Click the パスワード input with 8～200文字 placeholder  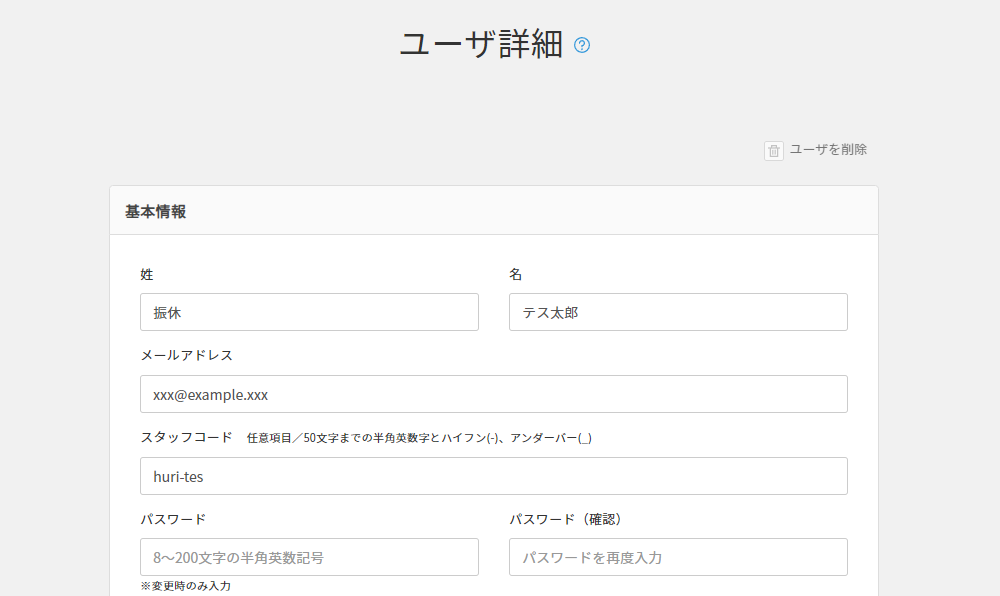tap(309, 557)
